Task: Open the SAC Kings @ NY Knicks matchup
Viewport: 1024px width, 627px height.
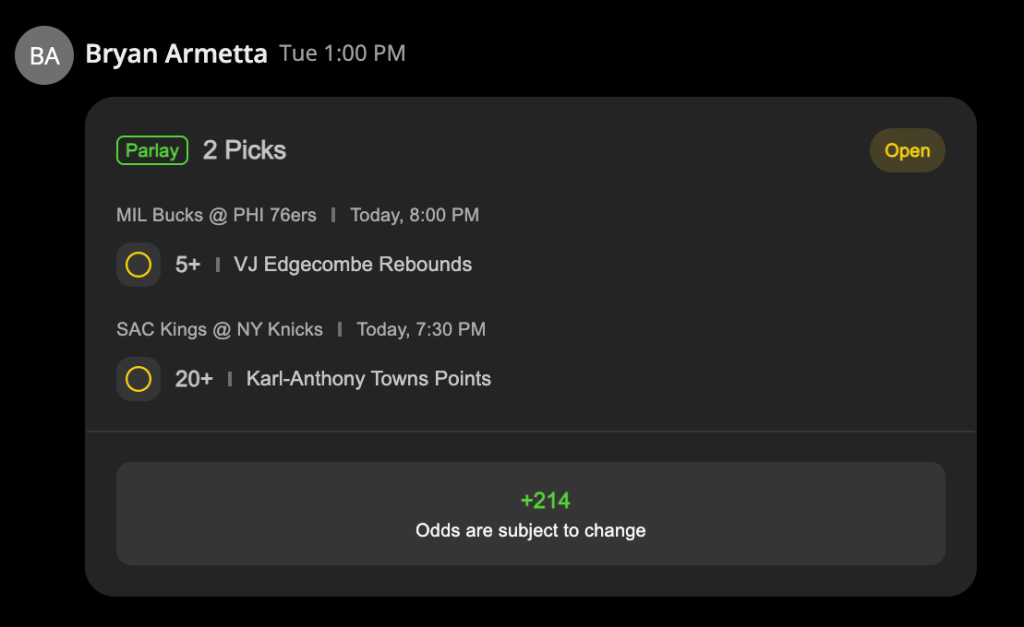Action: tap(219, 329)
